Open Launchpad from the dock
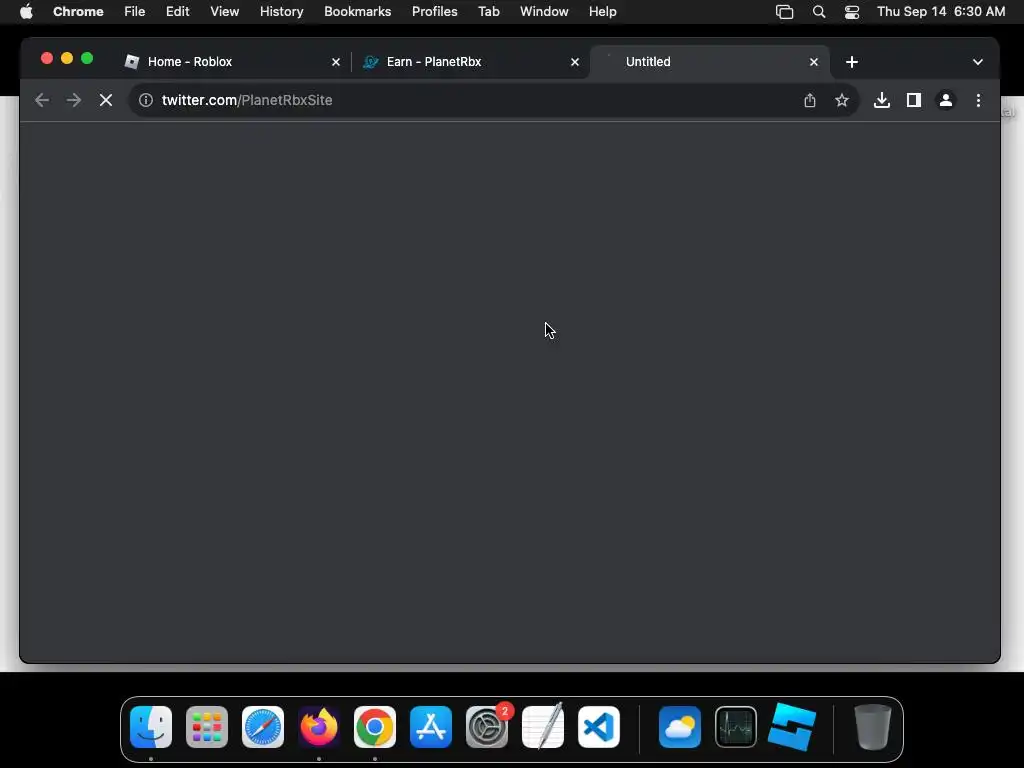The image size is (1024, 768). tap(207, 727)
